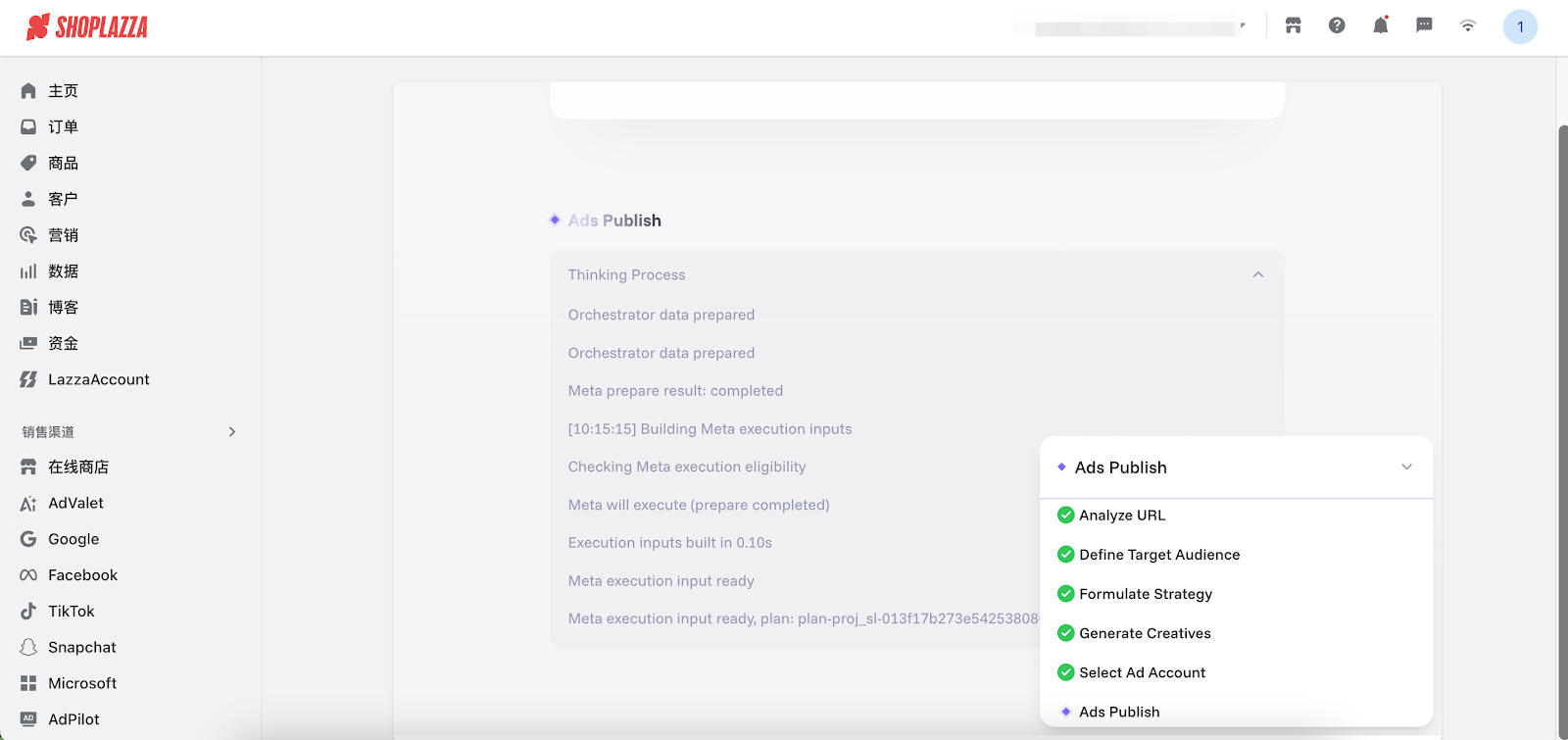Click the Wi-Fi status icon
The image size is (1568, 740).
point(1467,26)
